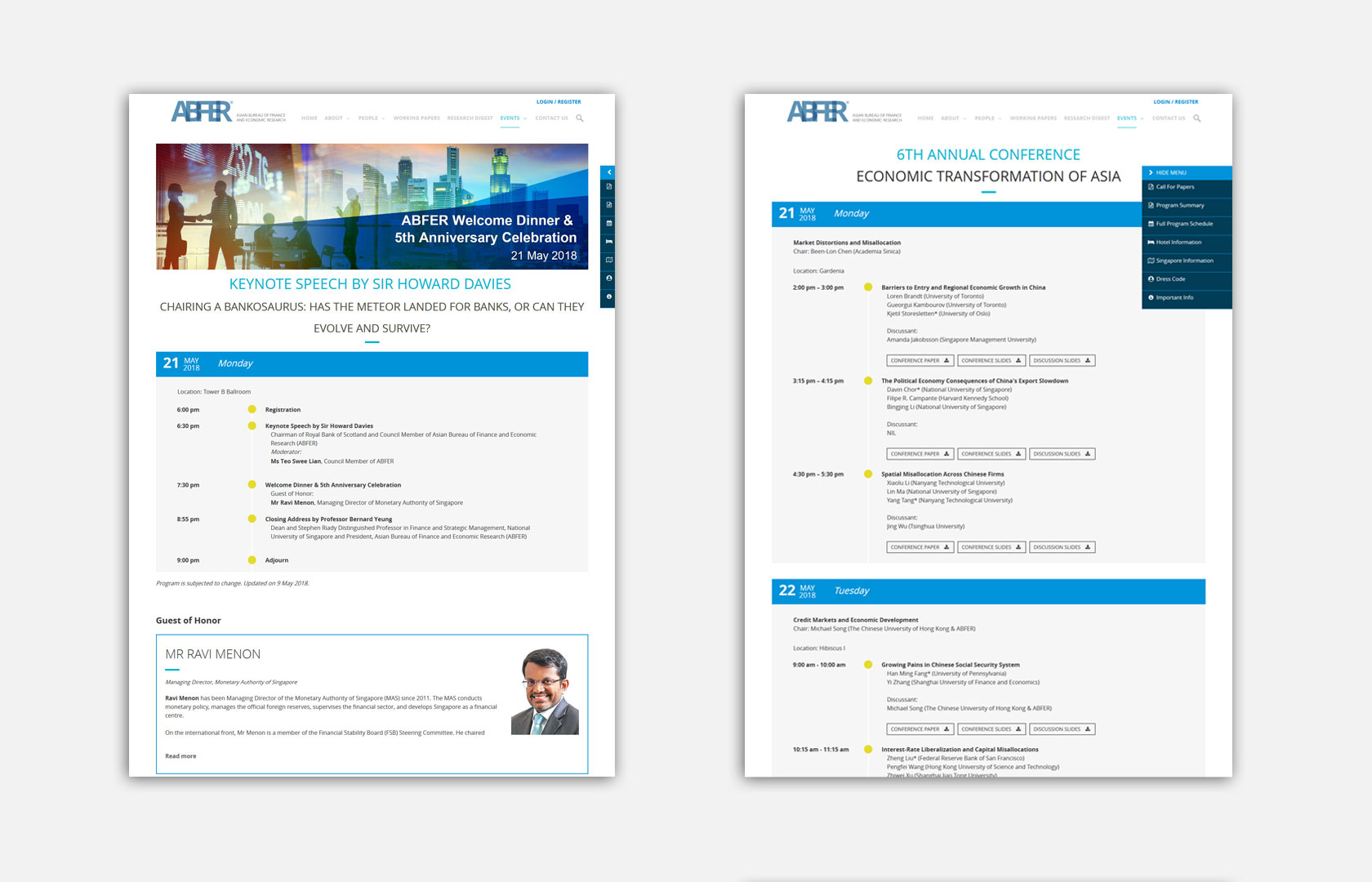Download CONFERENCE PAPER for Growing Pains session
Screen dimensions: 1372x882
point(920,729)
